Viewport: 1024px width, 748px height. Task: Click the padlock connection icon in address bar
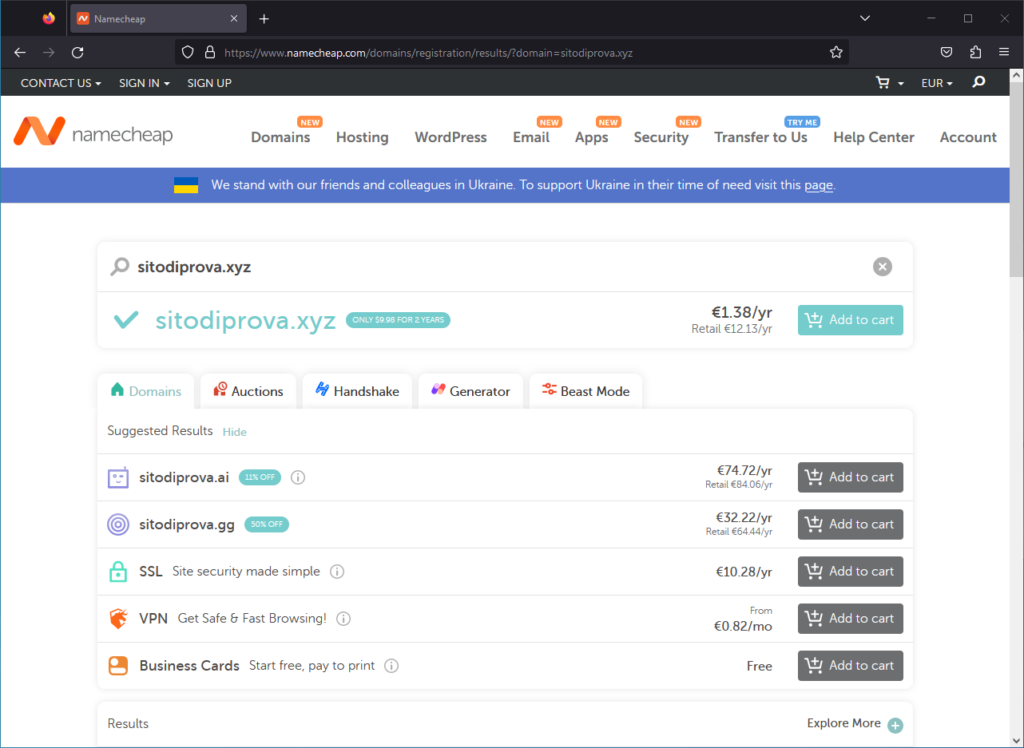click(x=210, y=52)
